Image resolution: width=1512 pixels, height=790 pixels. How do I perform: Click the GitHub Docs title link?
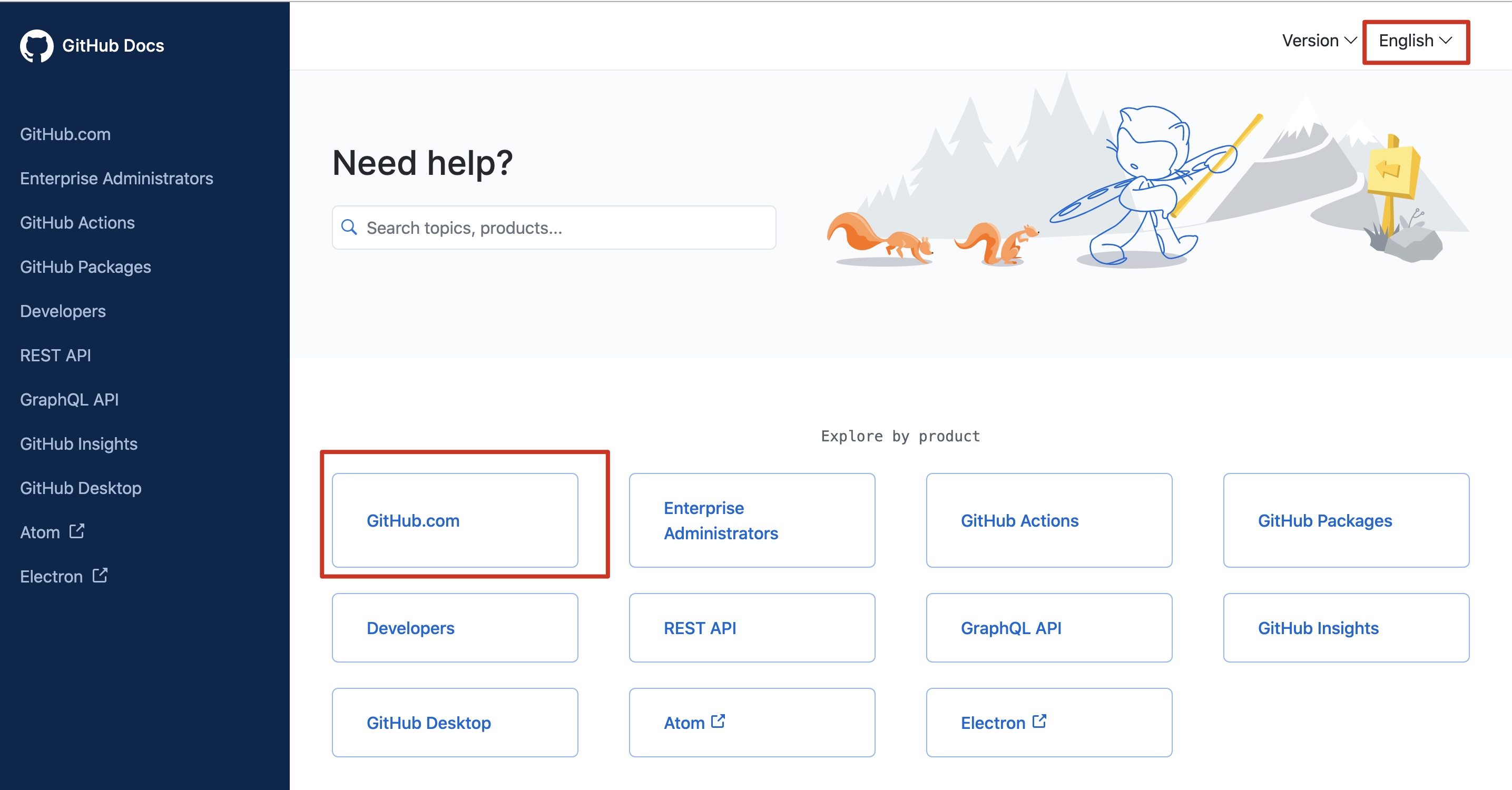click(113, 46)
